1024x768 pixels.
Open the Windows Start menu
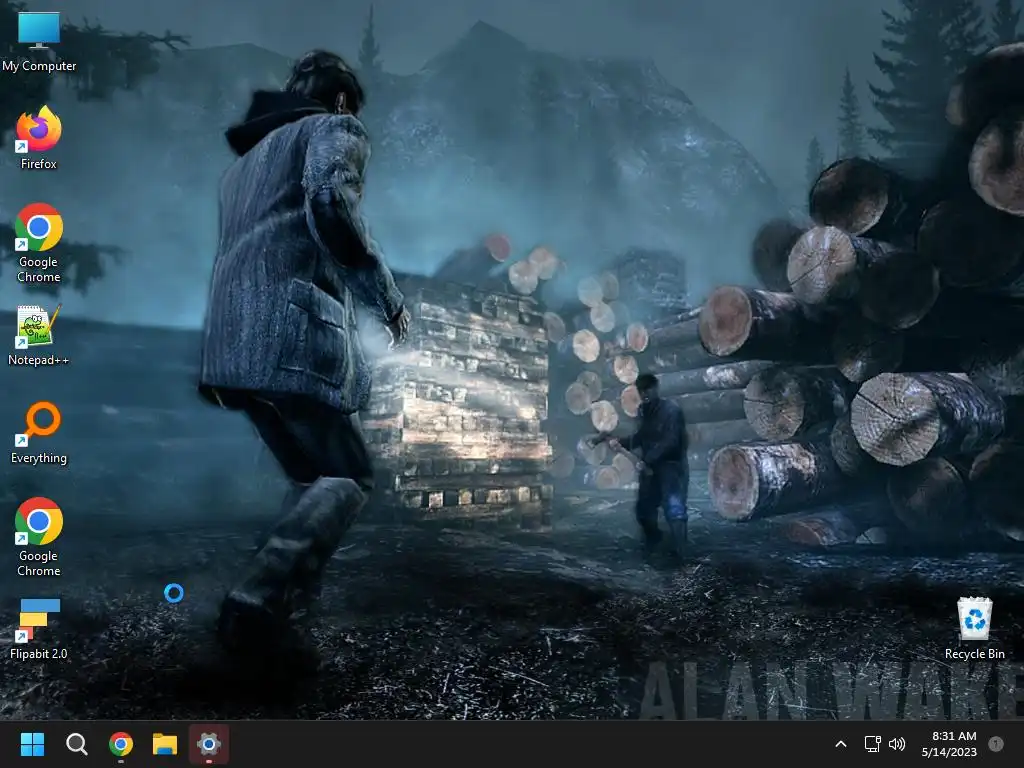pos(32,744)
